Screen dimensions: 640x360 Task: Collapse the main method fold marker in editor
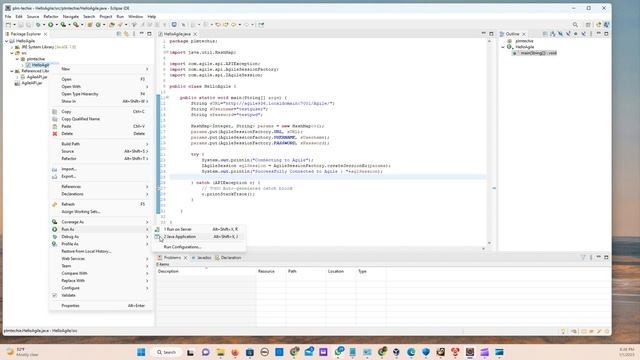167,98
